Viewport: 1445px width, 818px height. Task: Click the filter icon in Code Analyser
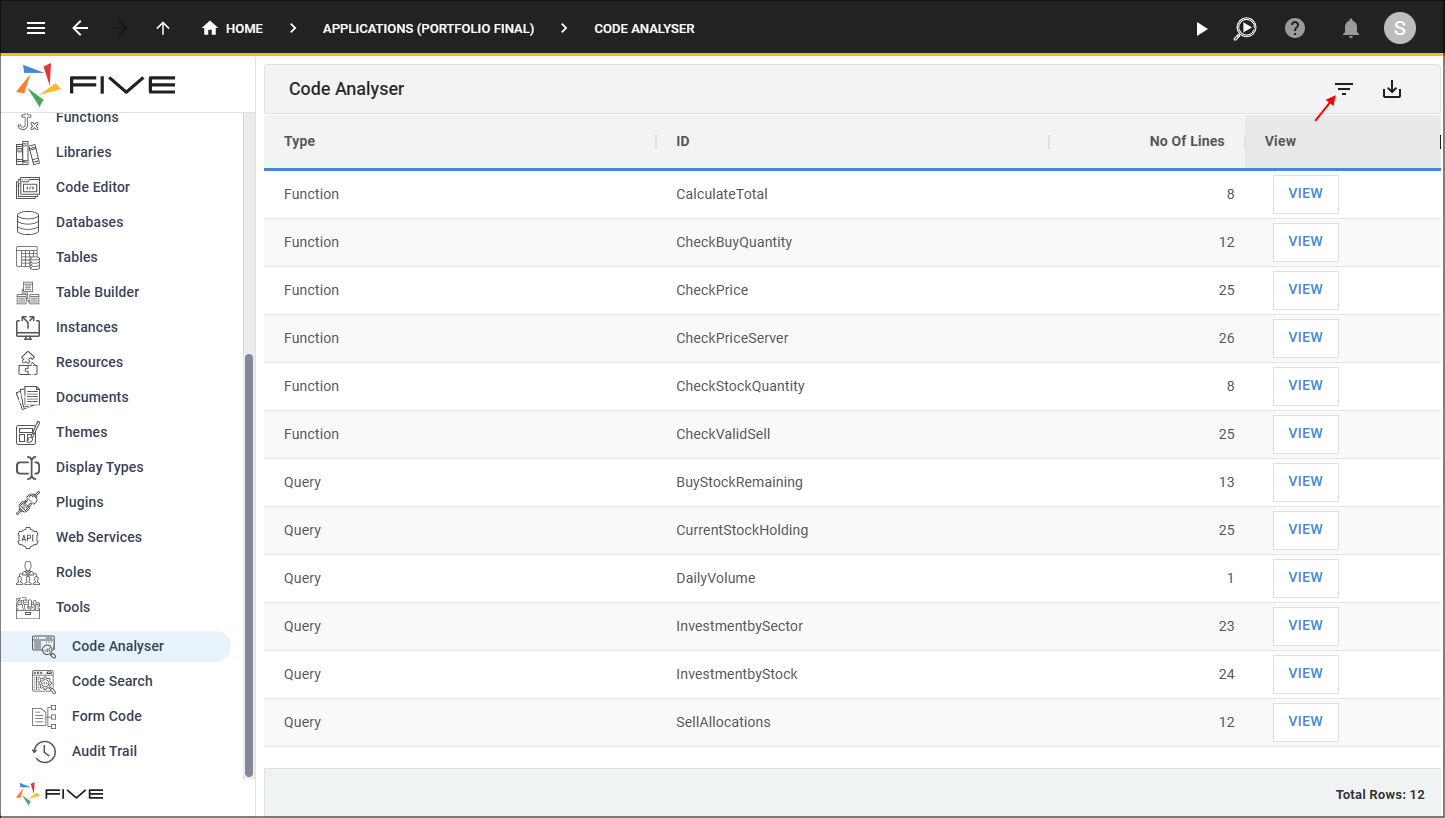[x=1344, y=89]
